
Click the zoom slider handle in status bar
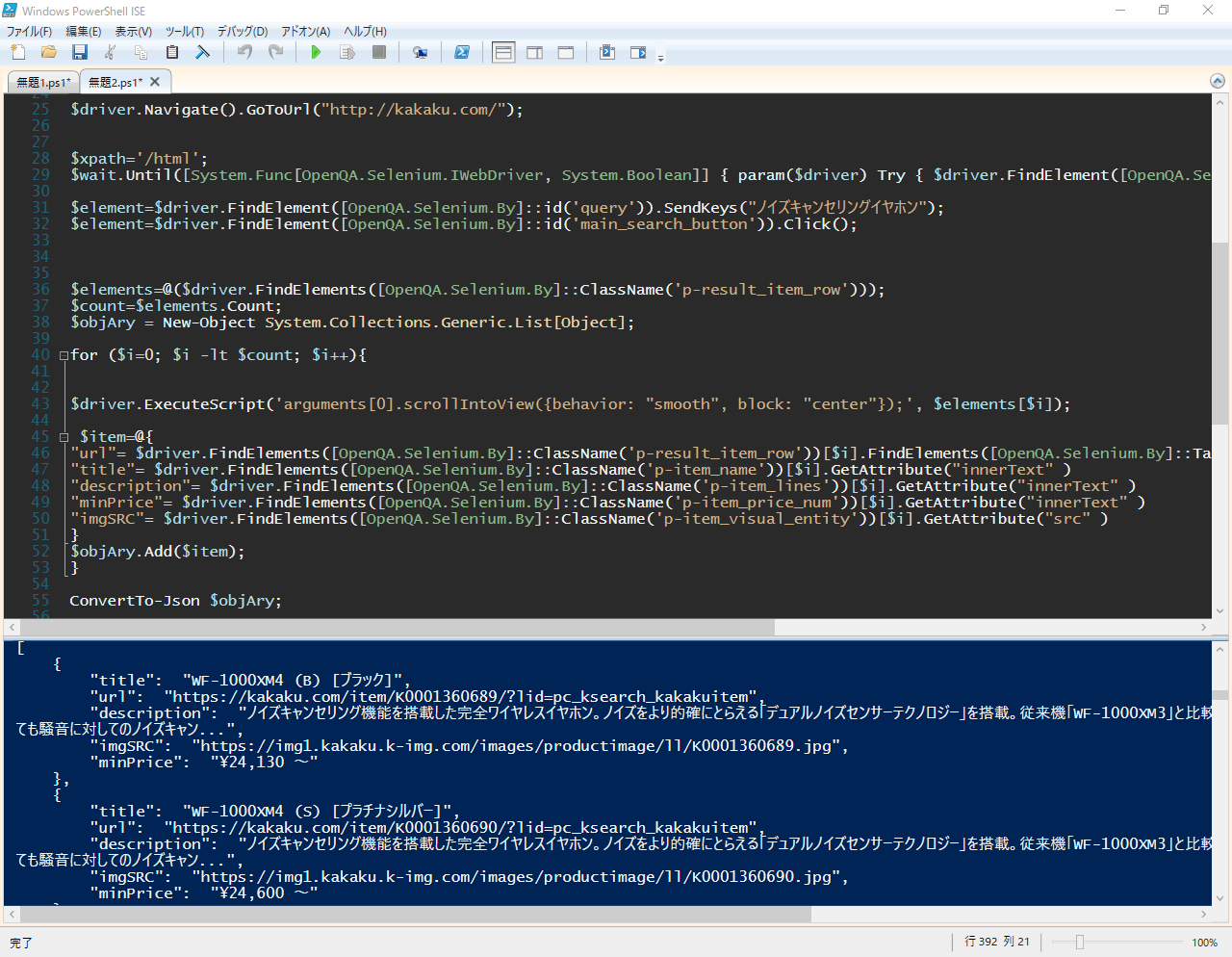tap(1080, 943)
